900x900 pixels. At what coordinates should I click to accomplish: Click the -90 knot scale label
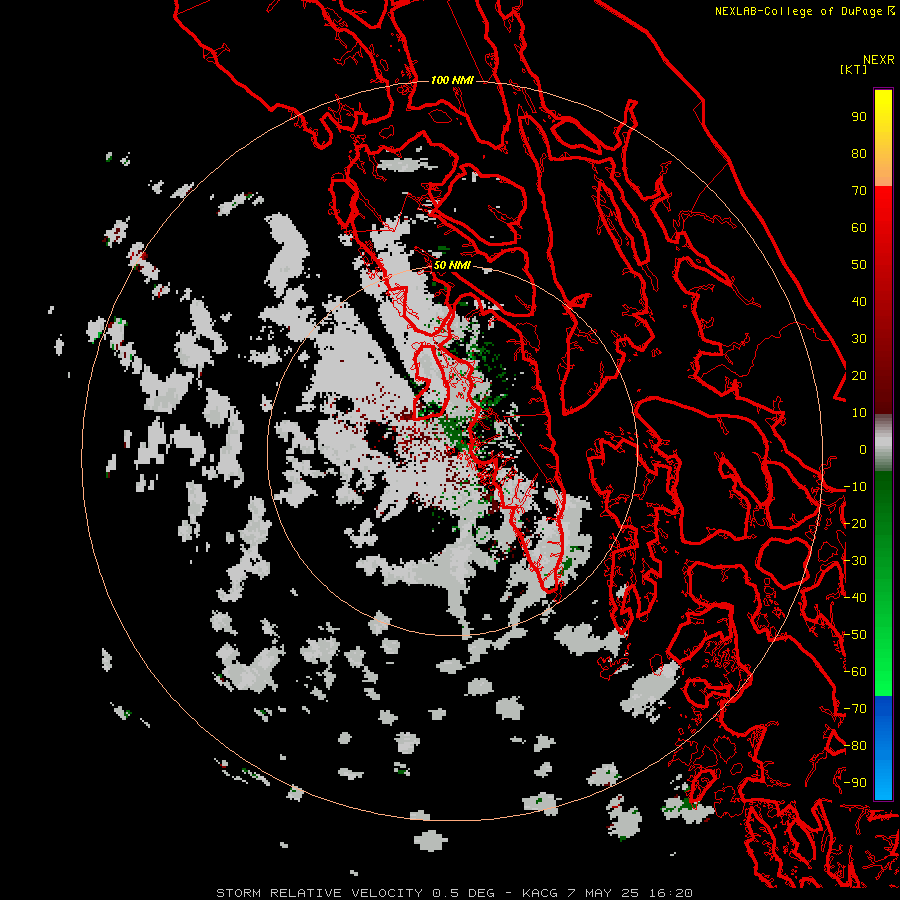pos(855,783)
